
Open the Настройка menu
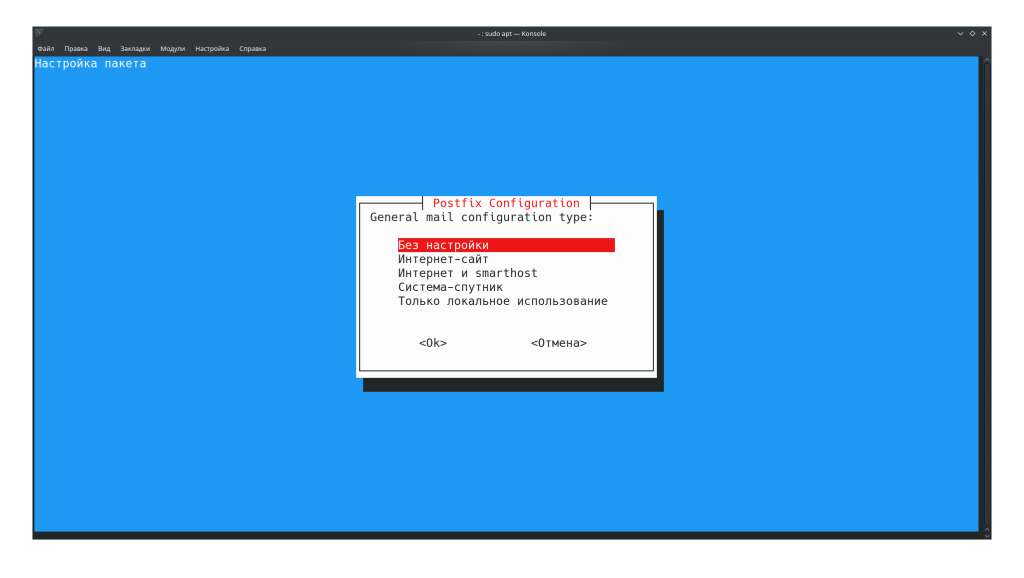pos(212,48)
